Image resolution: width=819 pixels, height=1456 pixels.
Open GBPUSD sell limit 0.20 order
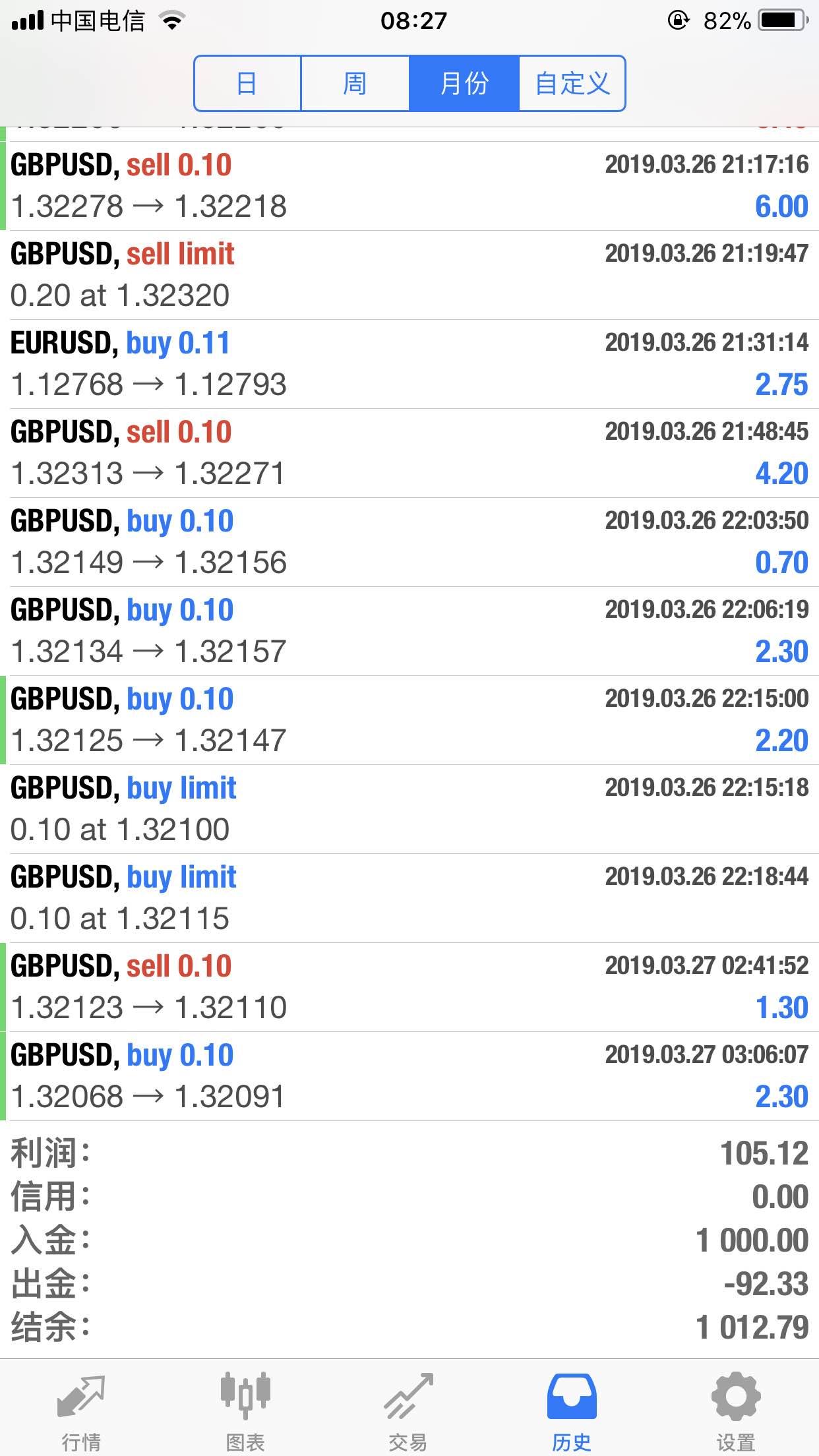(409, 275)
